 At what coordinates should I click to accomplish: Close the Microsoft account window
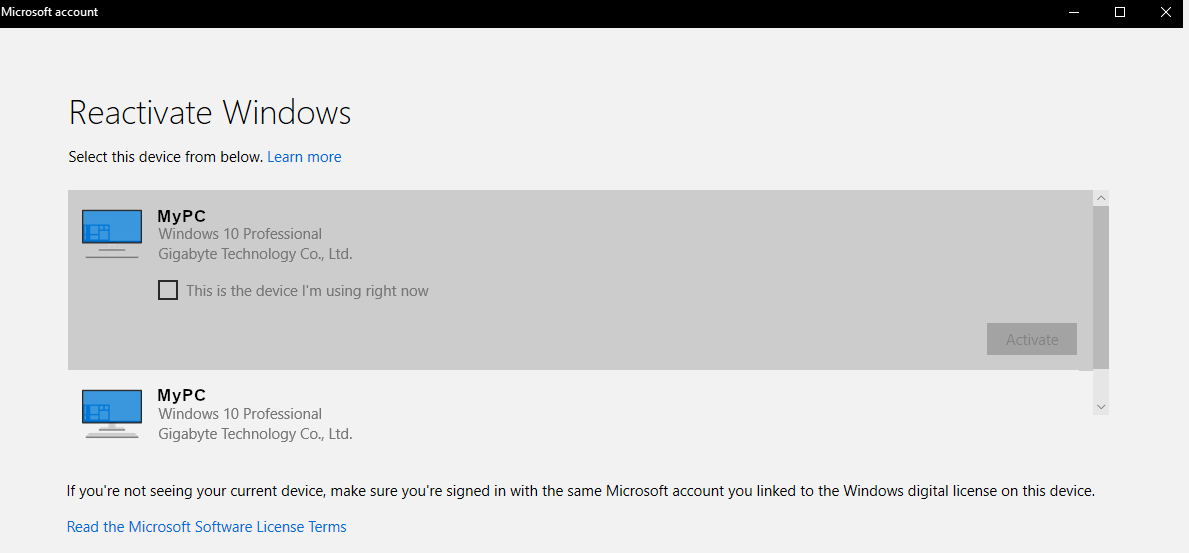(x=1166, y=12)
